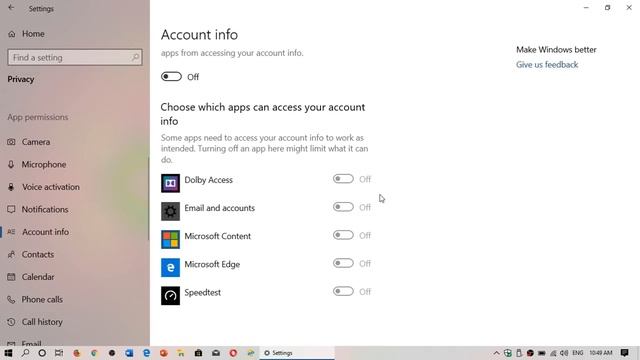
Task: Open Cortana circle on taskbar
Action: coord(42,353)
